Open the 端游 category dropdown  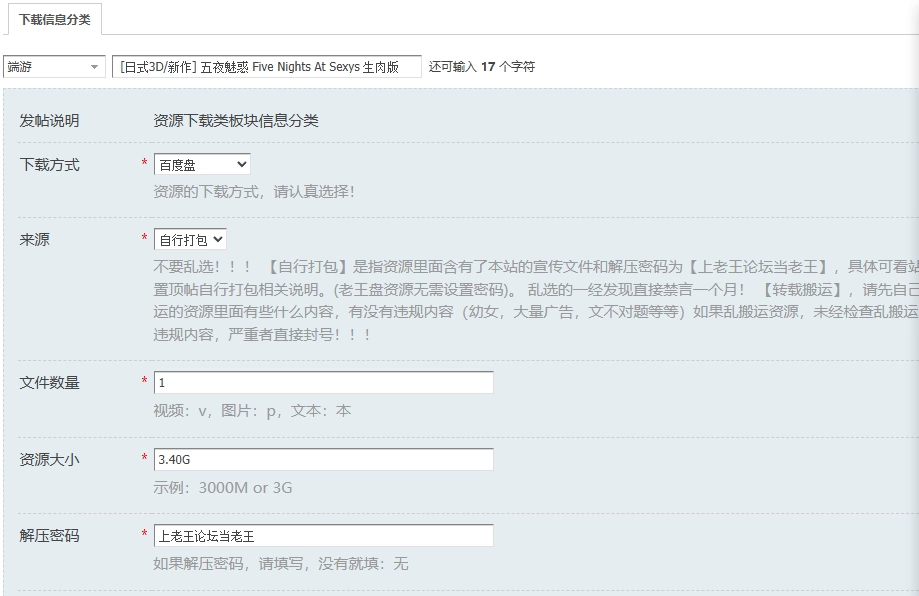pyautogui.click(x=54, y=67)
